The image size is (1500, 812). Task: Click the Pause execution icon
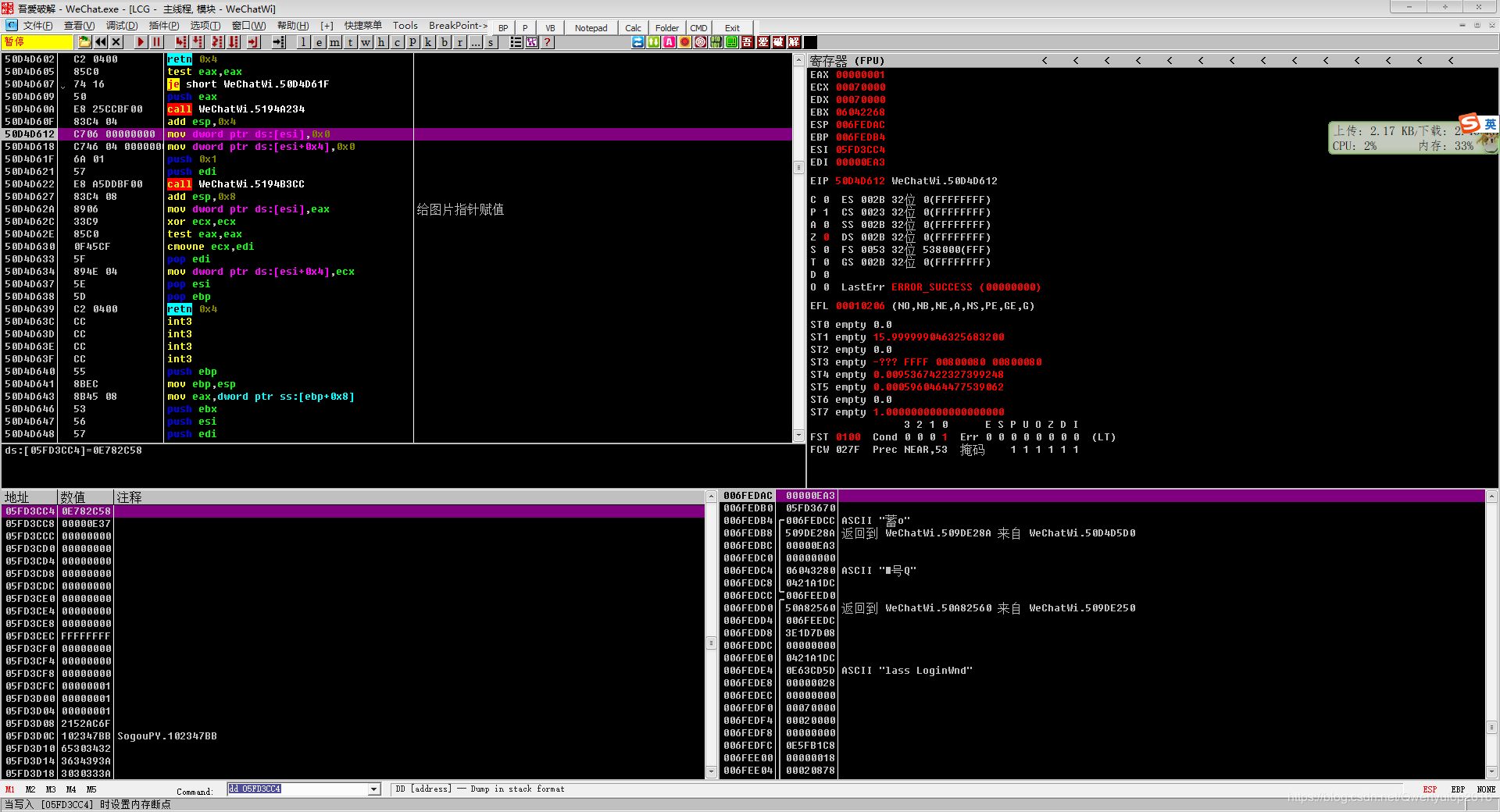(156, 42)
